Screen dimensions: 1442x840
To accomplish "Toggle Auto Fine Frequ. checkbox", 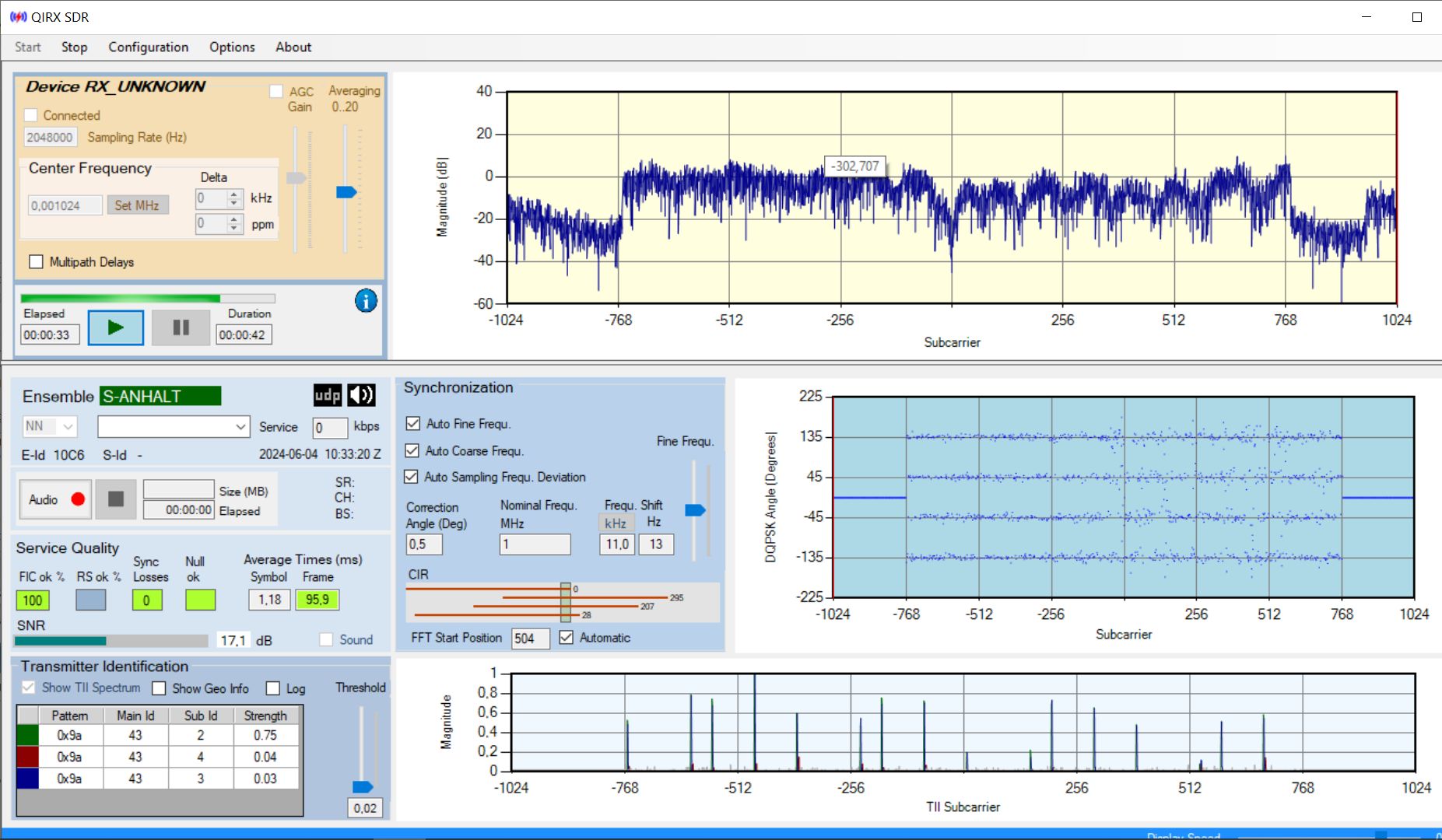I will coord(413,424).
